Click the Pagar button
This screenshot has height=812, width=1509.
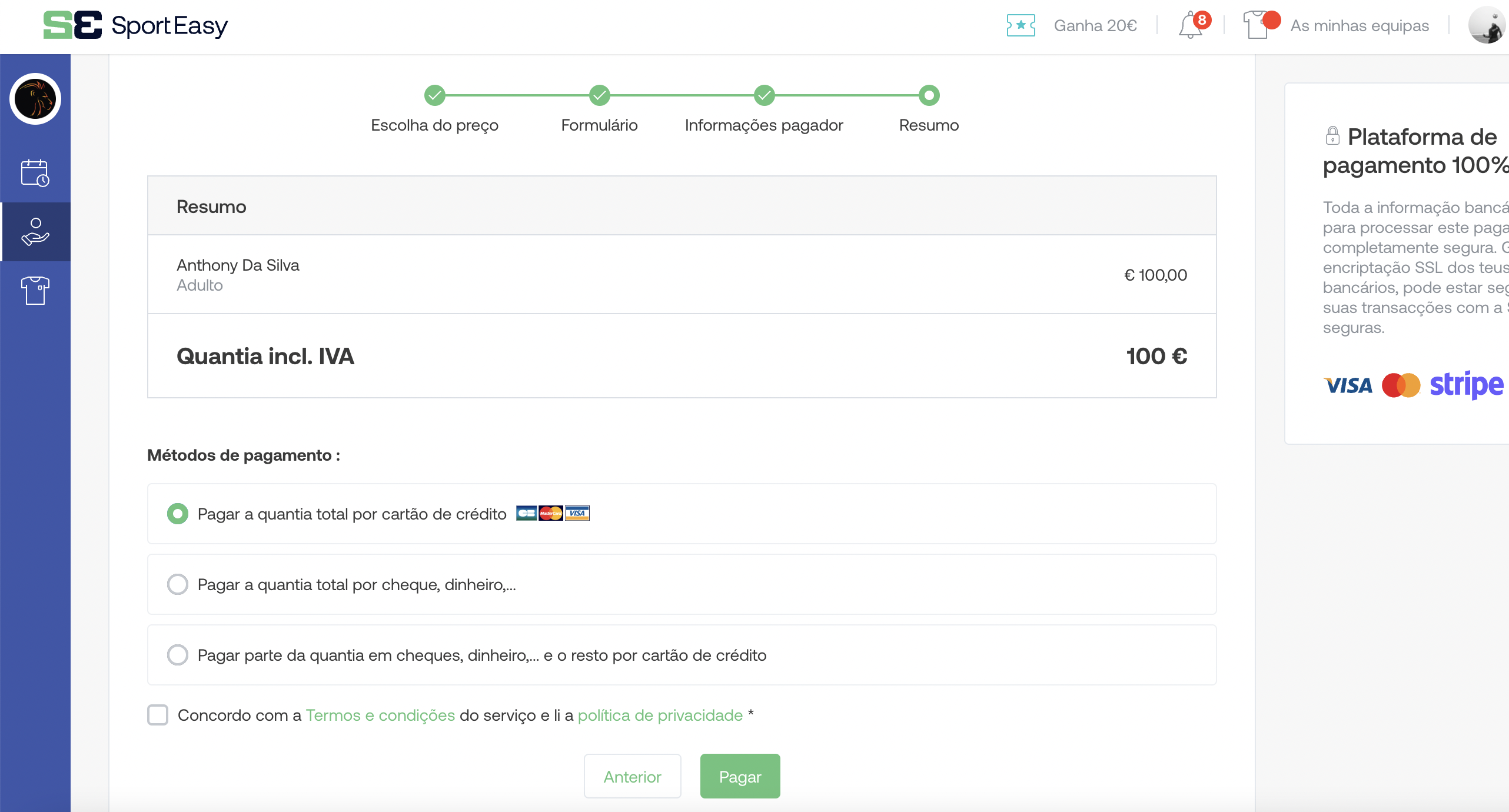740,776
